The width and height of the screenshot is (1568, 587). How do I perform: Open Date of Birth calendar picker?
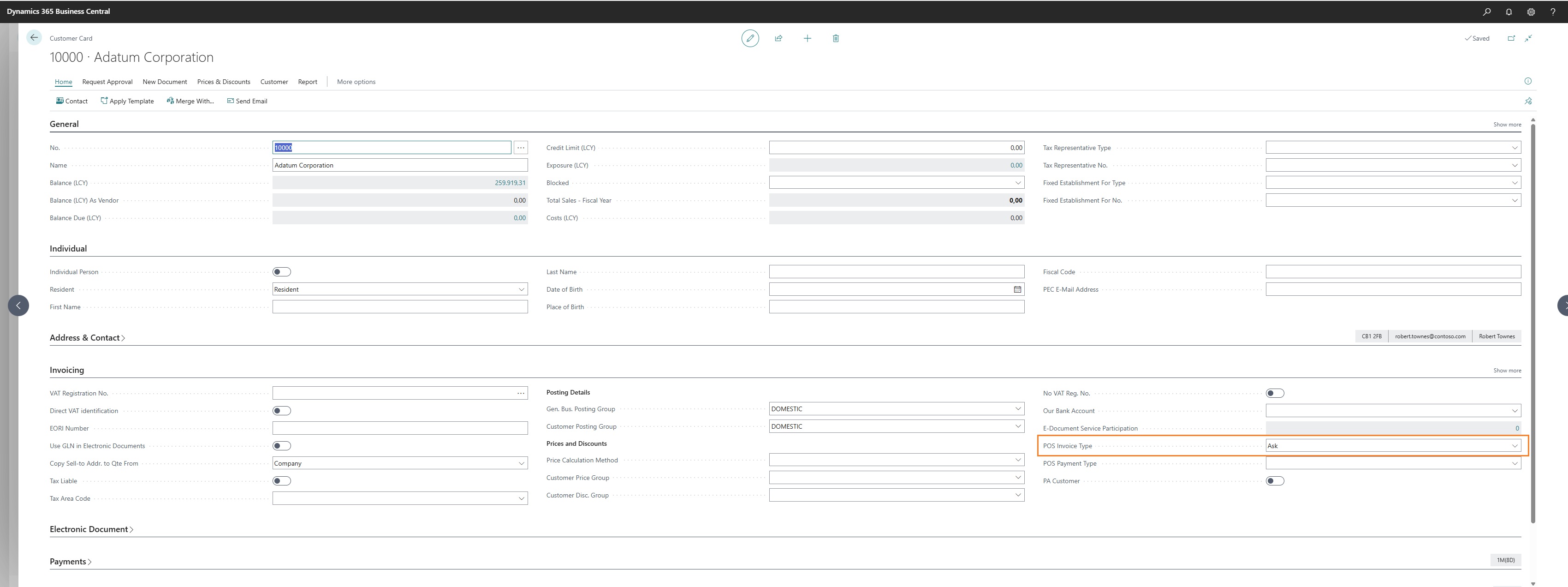[1017, 289]
